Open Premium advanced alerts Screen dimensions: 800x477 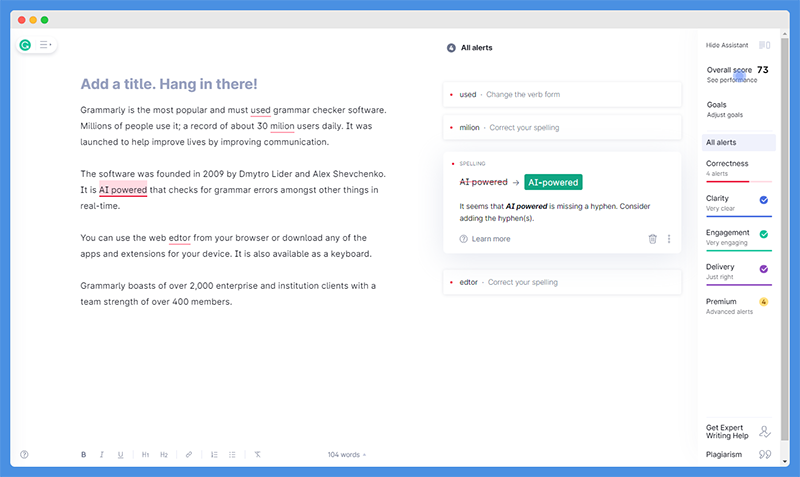(x=738, y=306)
